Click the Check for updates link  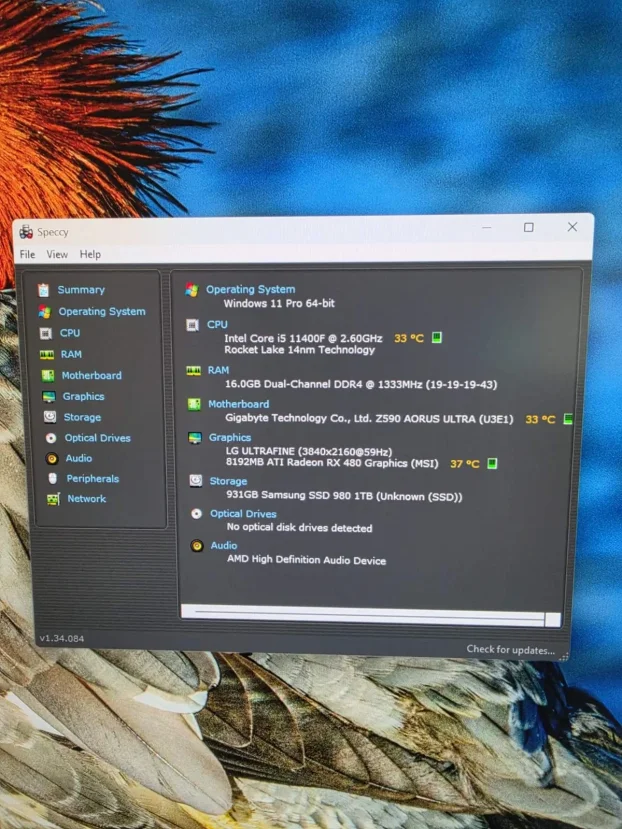pos(510,650)
